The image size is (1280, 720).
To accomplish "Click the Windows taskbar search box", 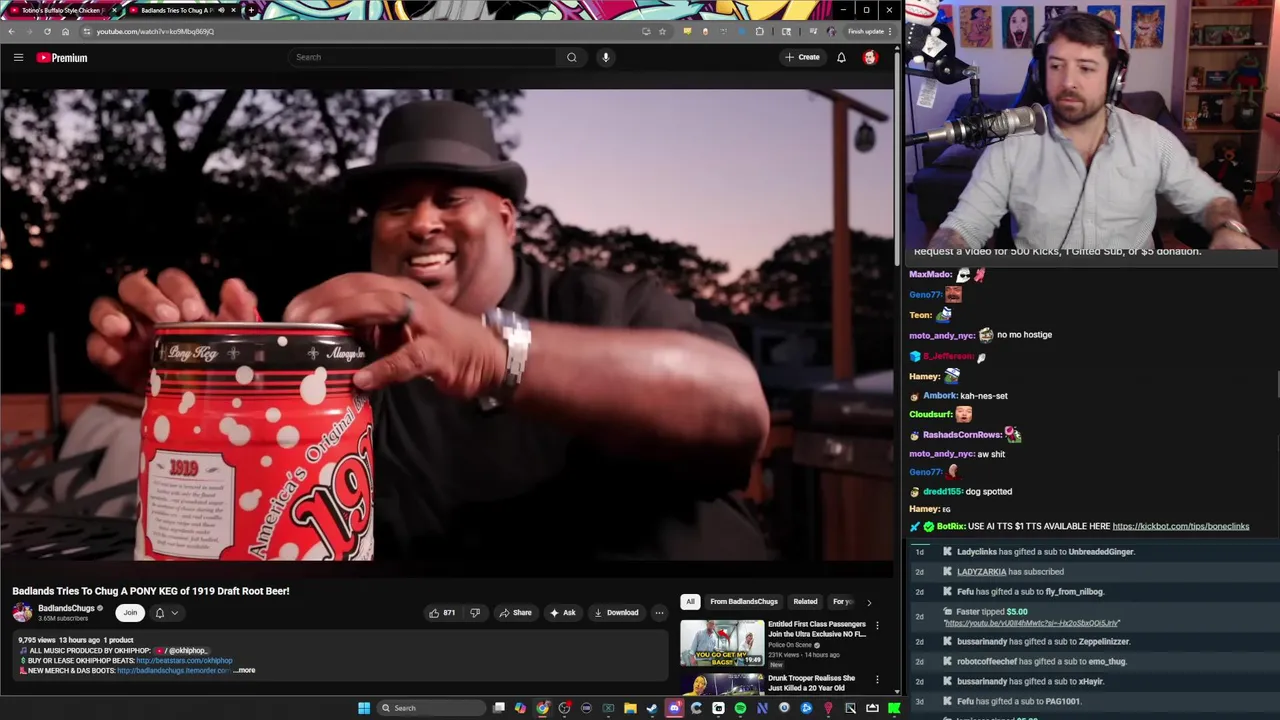I will [431, 708].
